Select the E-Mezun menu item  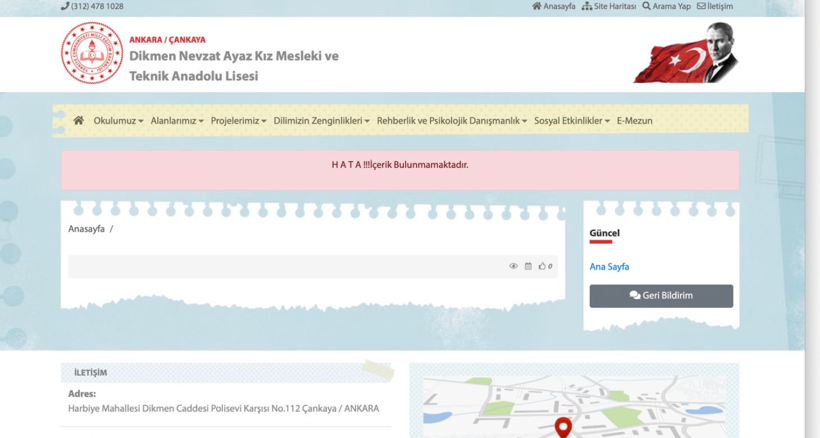point(634,121)
